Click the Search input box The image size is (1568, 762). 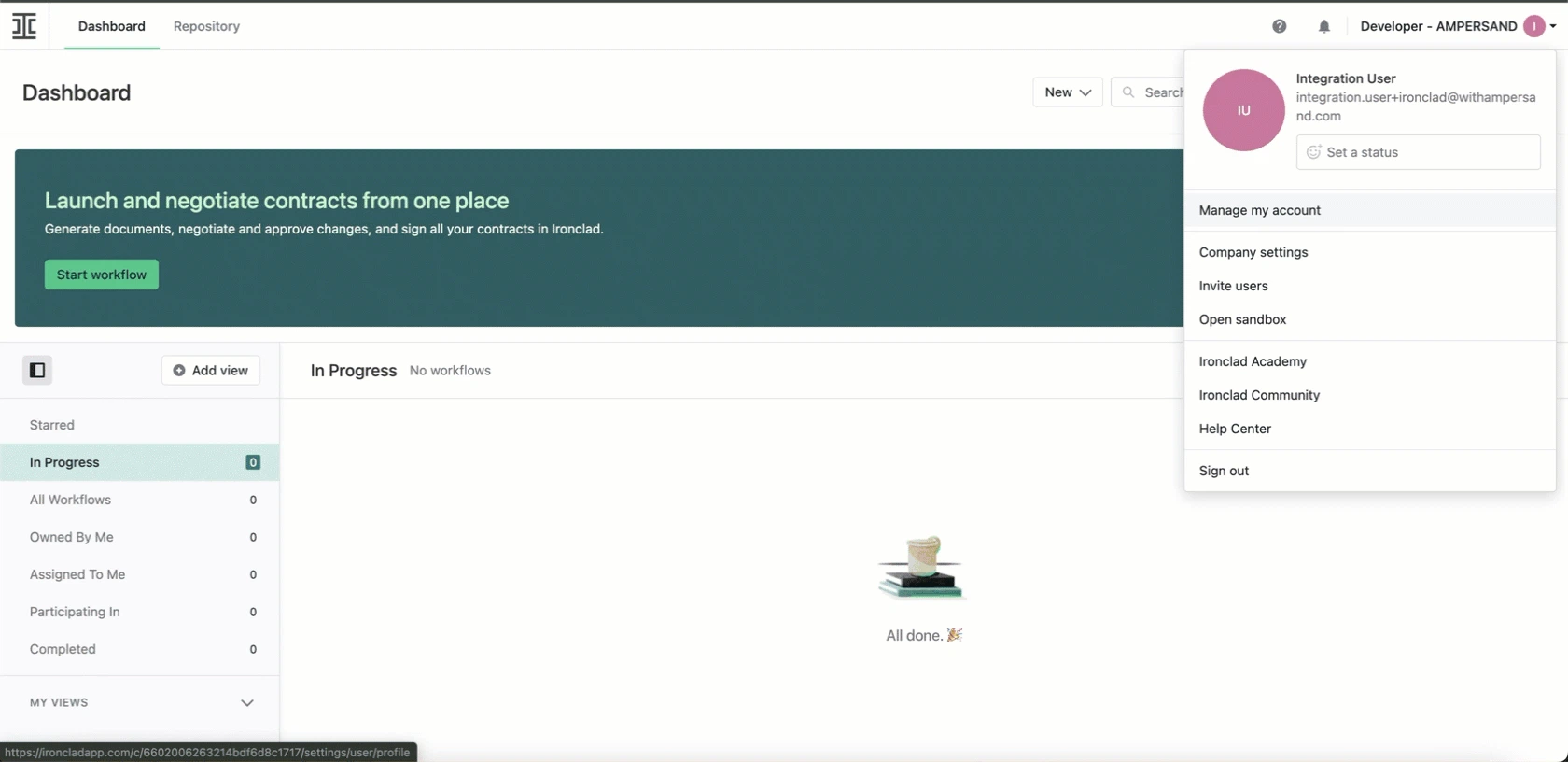[1148, 92]
